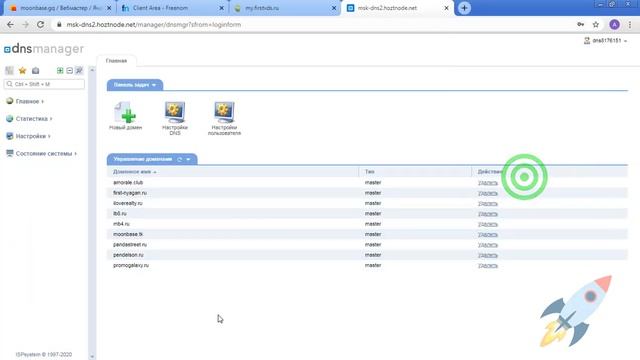Click the browser address bar URL

tap(153, 24)
